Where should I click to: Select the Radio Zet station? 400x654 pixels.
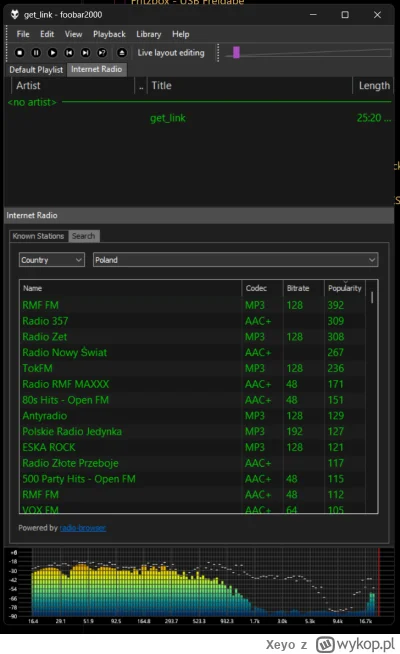point(193,337)
